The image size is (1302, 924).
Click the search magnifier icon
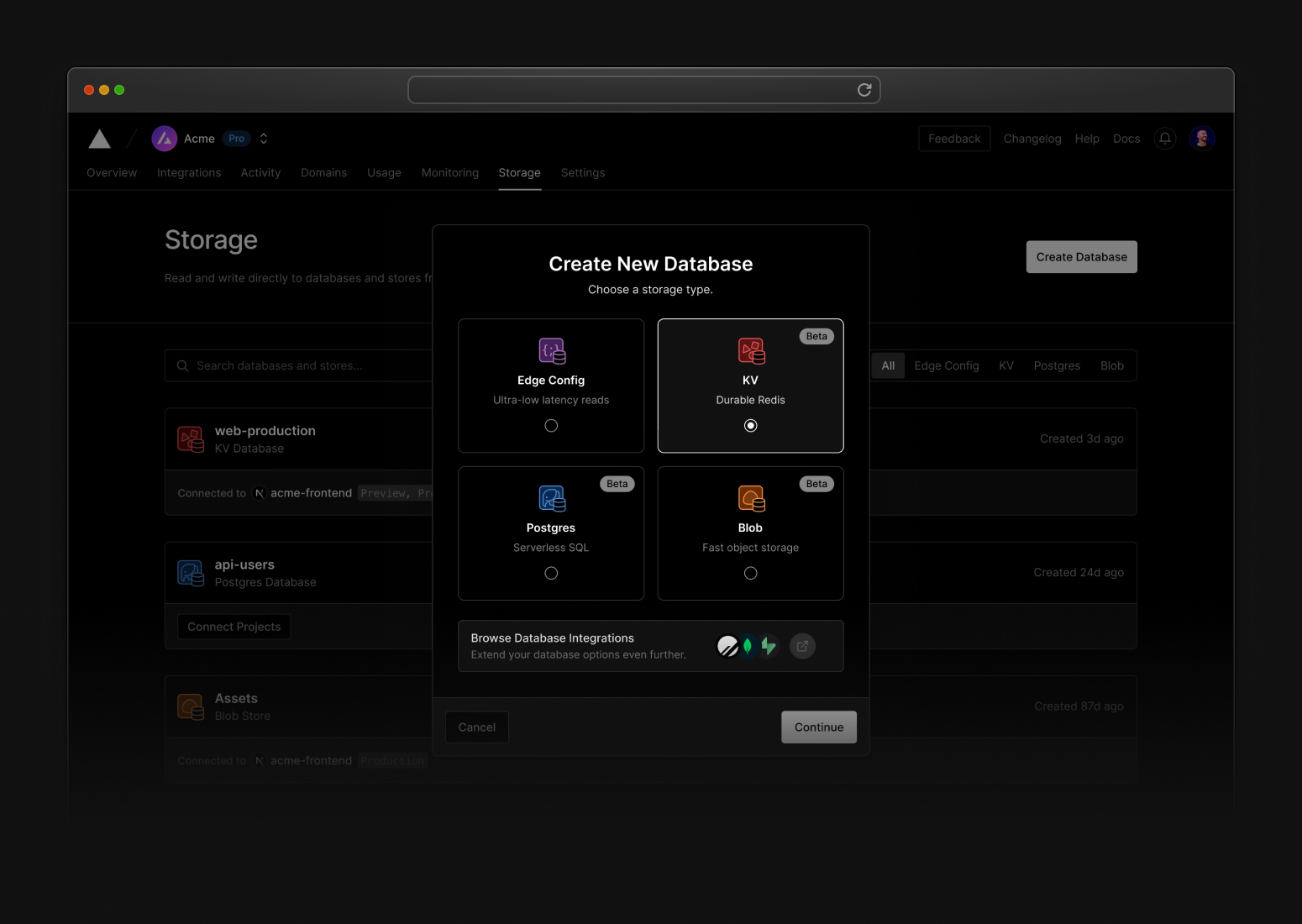[182, 366]
